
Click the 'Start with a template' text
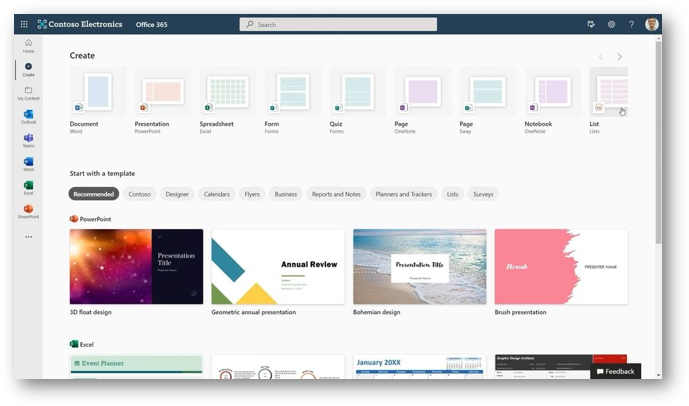coord(102,173)
